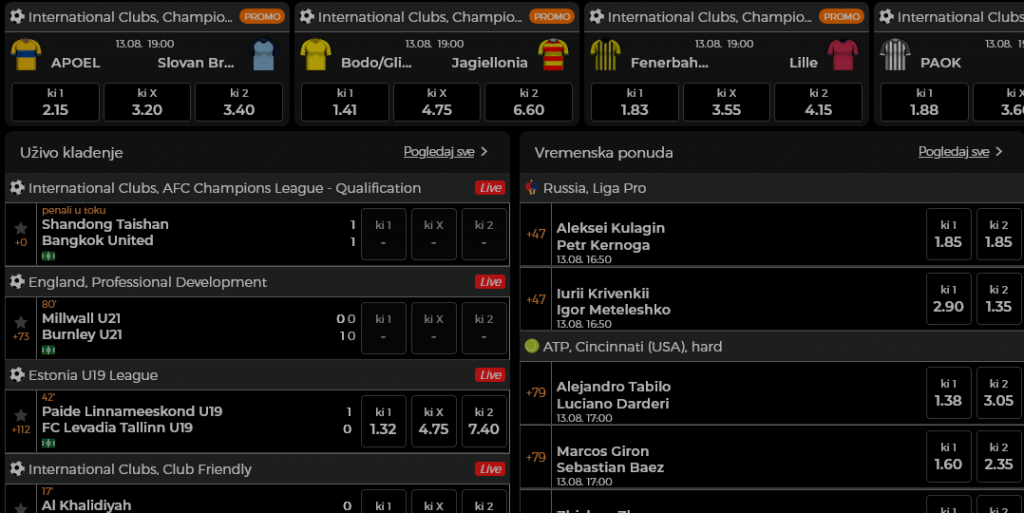Screen dimensions: 1024x513
Task: Click the Lille maroon jersey icon
Action: (843, 55)
